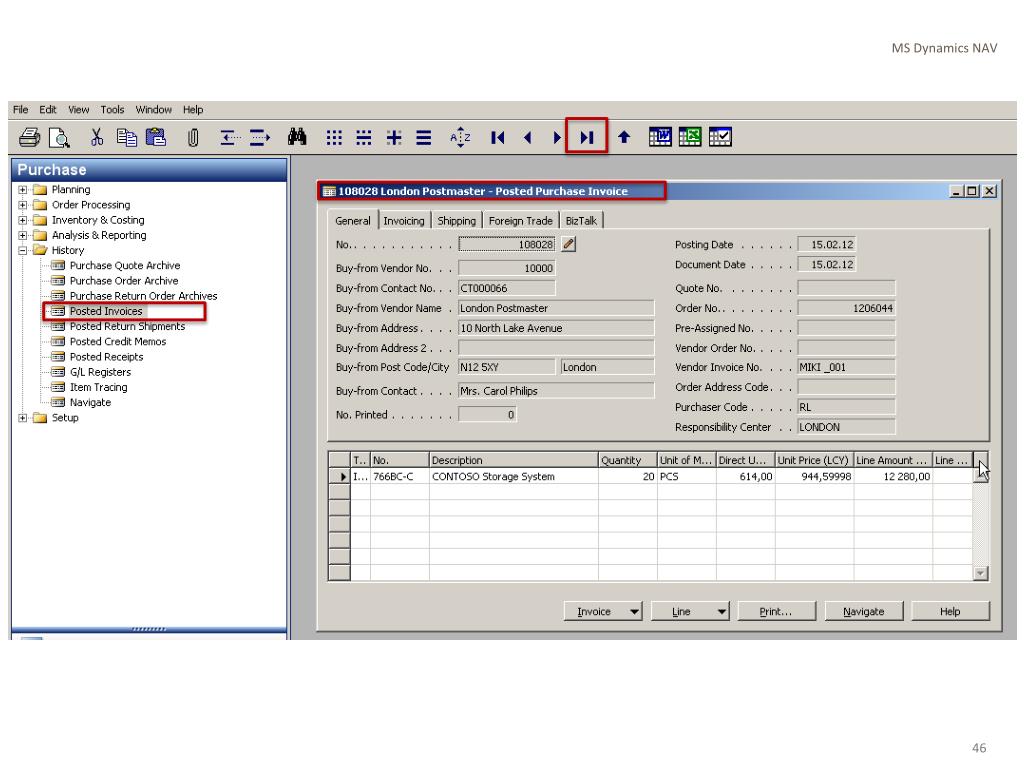Click the Table Filter icon
Screen dimensions: 1024x768
point(364,137)
